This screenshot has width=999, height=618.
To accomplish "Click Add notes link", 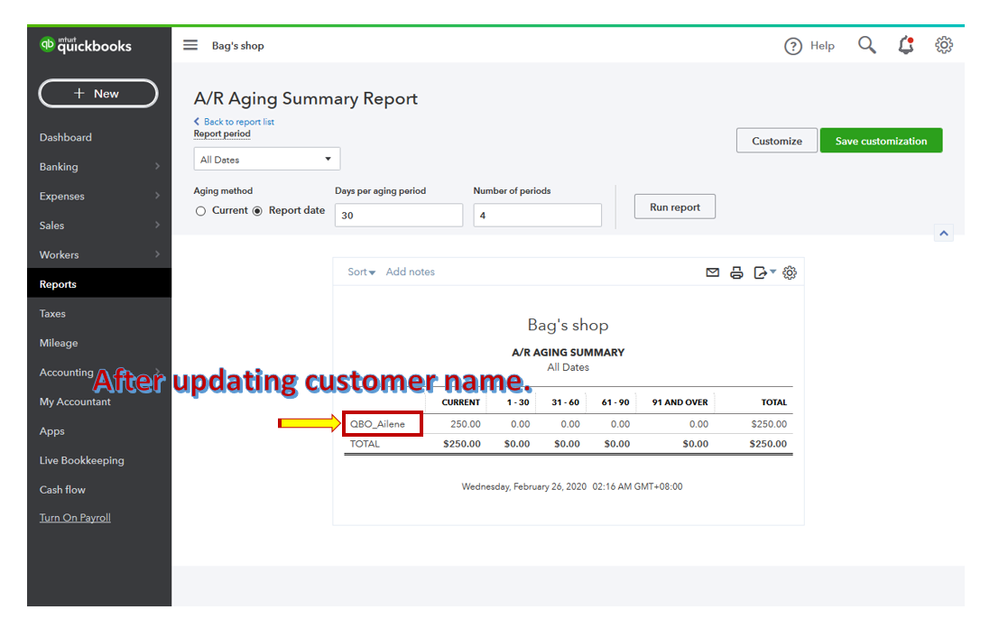I will point(410,272).
